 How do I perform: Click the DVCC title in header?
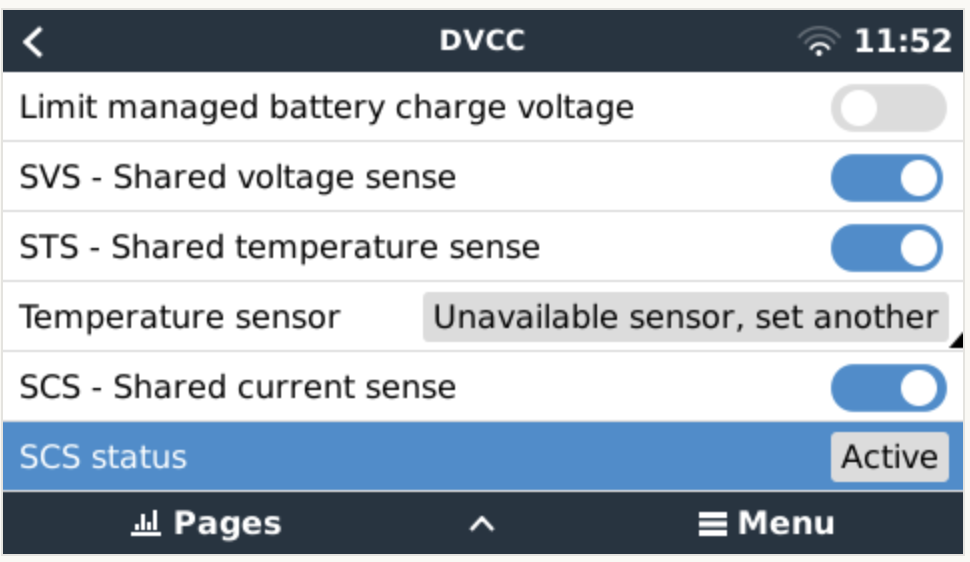pyautogui.click(x=482, y=42)
